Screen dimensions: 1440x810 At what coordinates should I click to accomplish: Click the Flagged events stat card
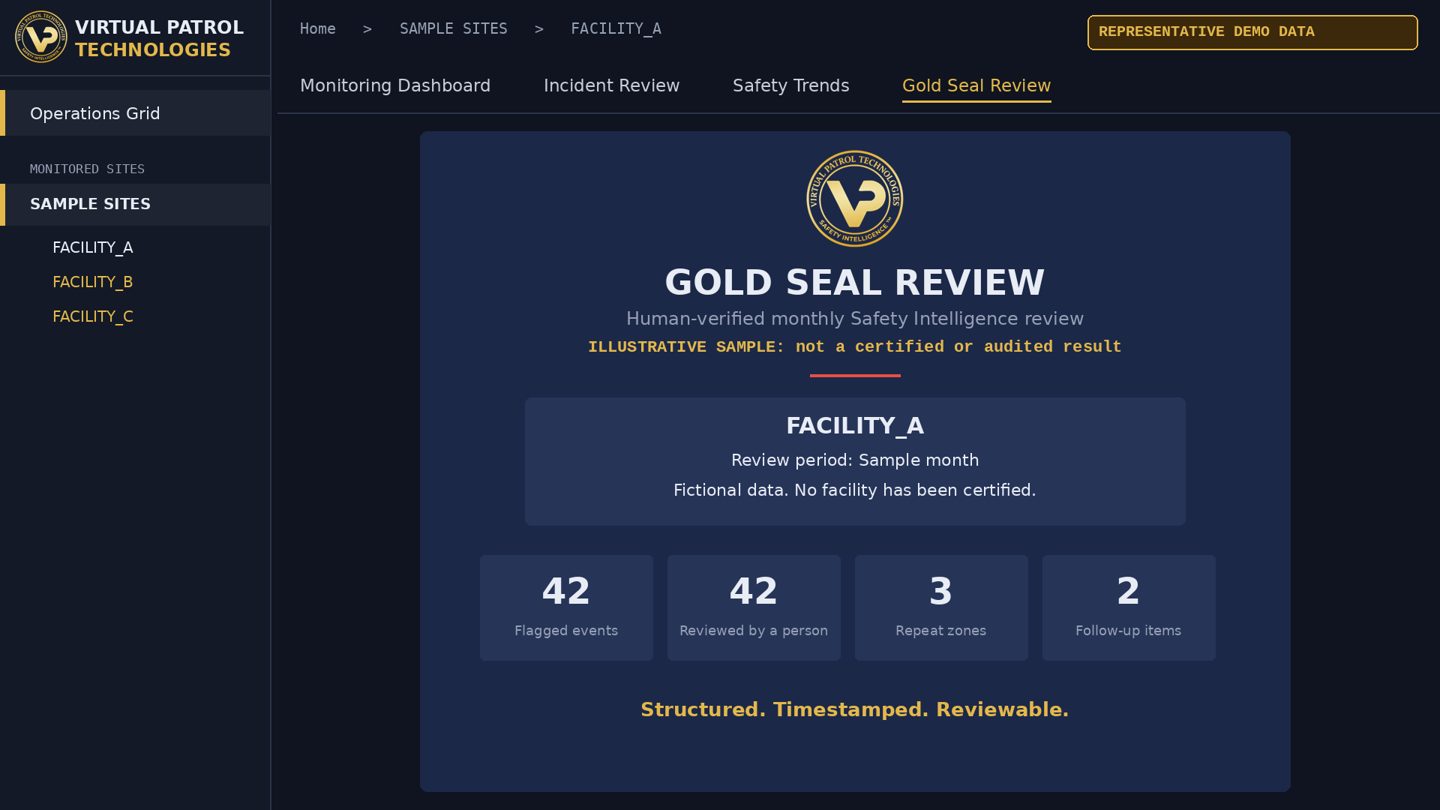click(x=566, y=608)
